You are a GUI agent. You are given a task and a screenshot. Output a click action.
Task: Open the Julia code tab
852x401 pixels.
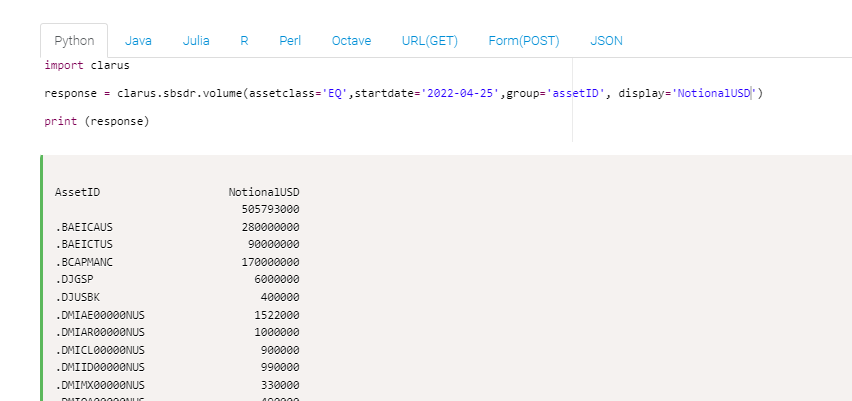pos(196,41)
